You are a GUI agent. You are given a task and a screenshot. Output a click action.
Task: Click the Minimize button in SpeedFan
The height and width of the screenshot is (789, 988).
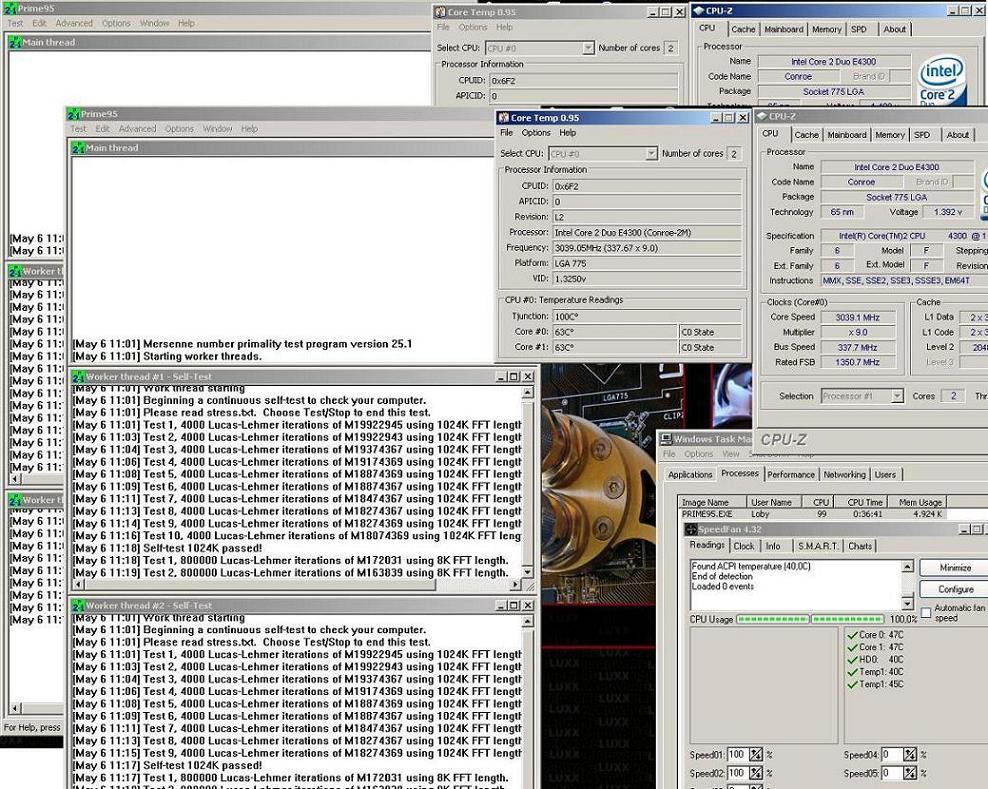[955, 568]
